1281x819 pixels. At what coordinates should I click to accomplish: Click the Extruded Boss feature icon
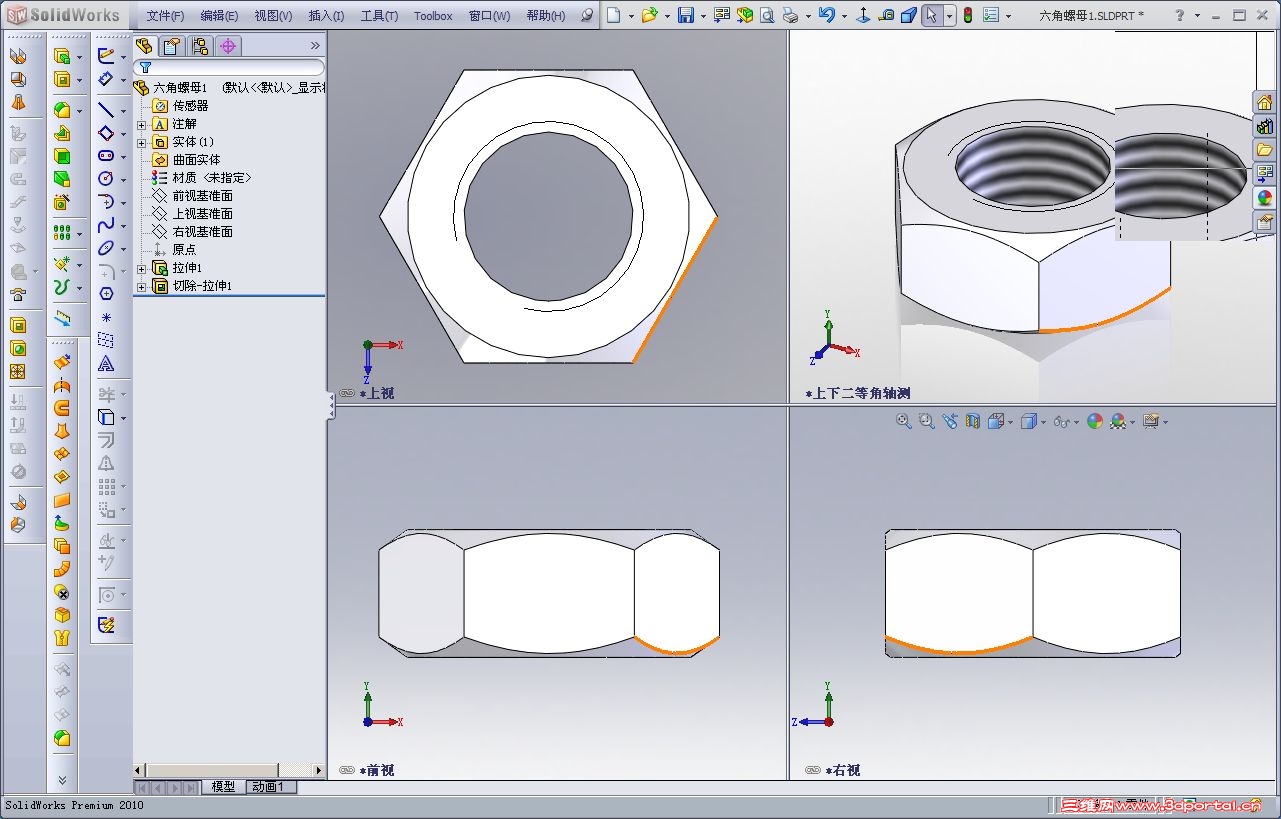click(x=62, y=56)
